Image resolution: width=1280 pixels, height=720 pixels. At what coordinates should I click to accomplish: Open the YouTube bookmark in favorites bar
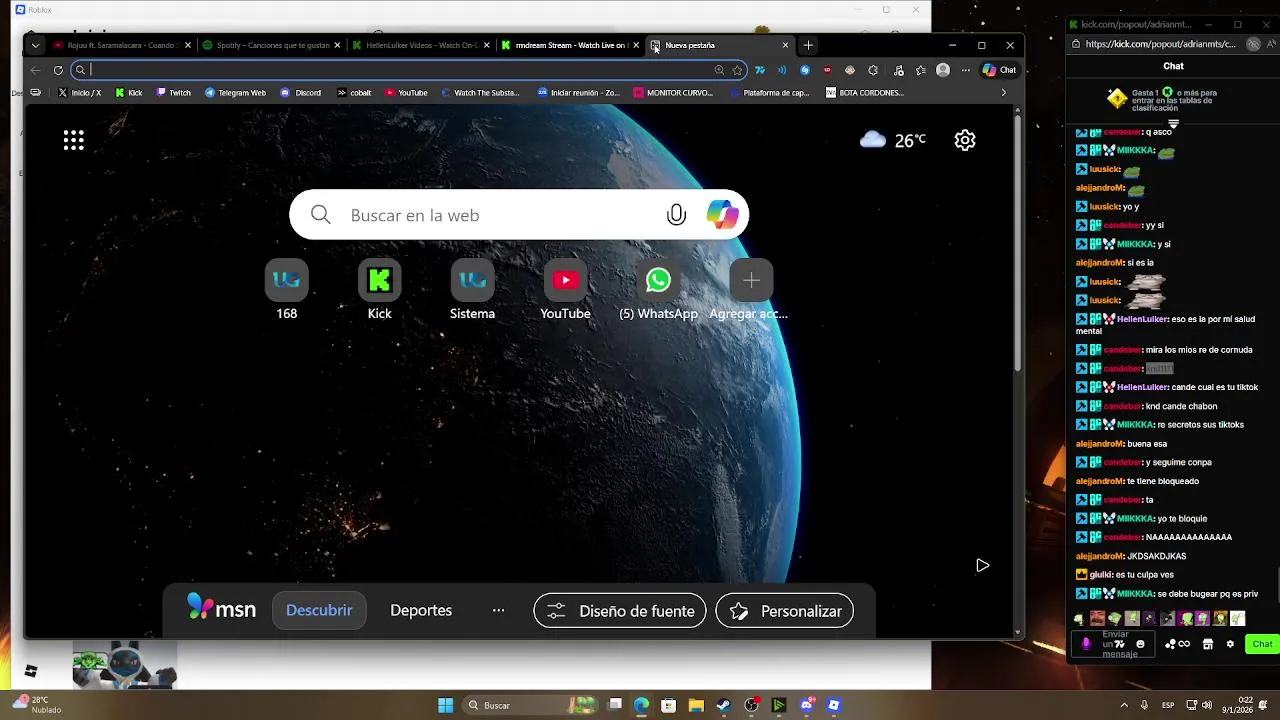405,93
